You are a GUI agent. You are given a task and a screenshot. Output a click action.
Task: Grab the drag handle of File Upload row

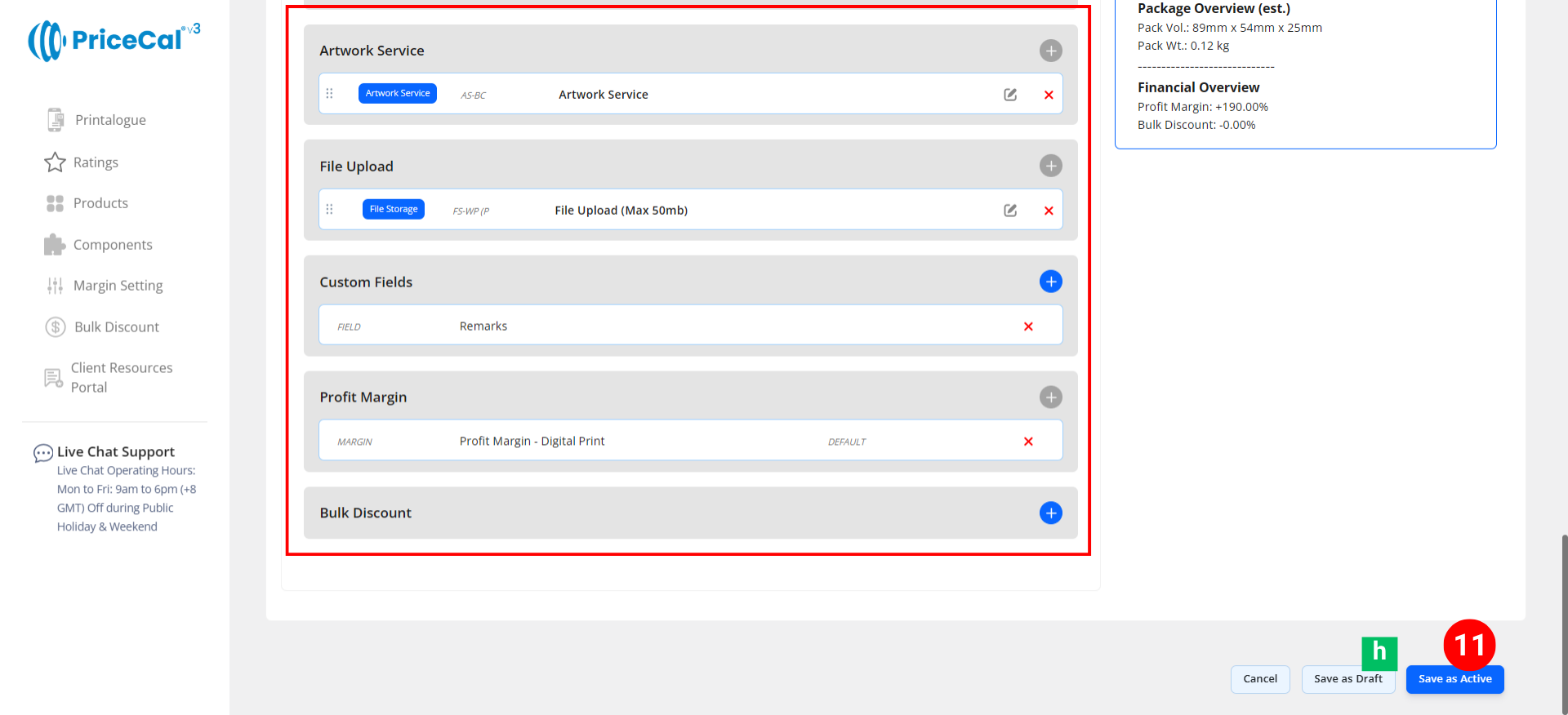coord(330,210)
